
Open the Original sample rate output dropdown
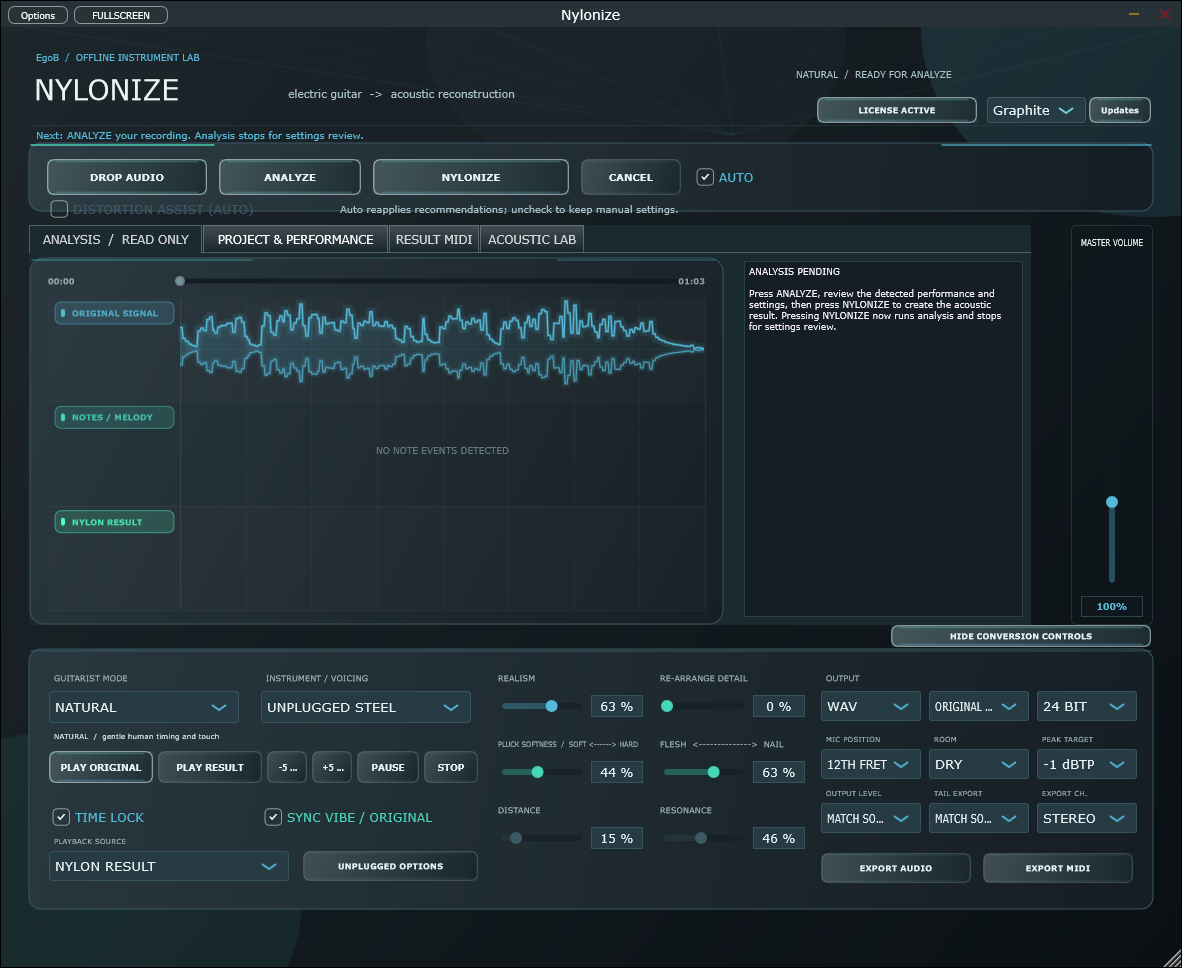(x=978, y=706)
